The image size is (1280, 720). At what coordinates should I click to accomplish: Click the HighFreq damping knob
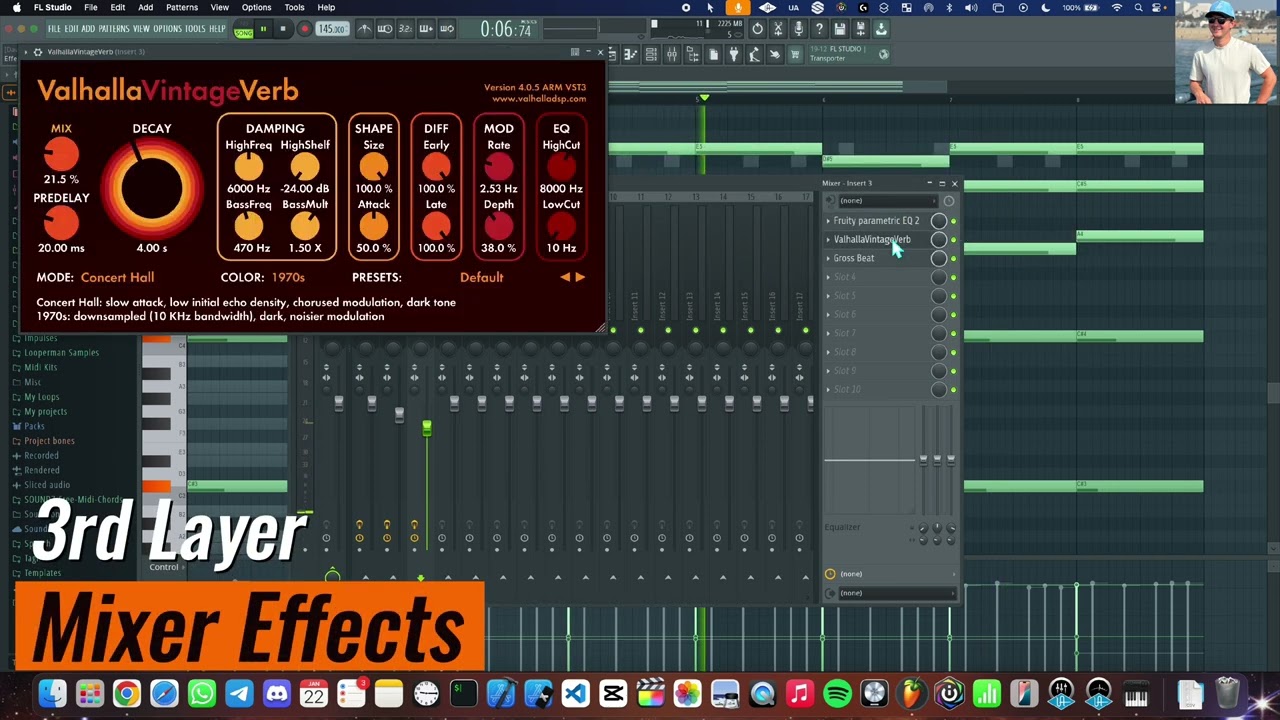(x=248, y=167)
